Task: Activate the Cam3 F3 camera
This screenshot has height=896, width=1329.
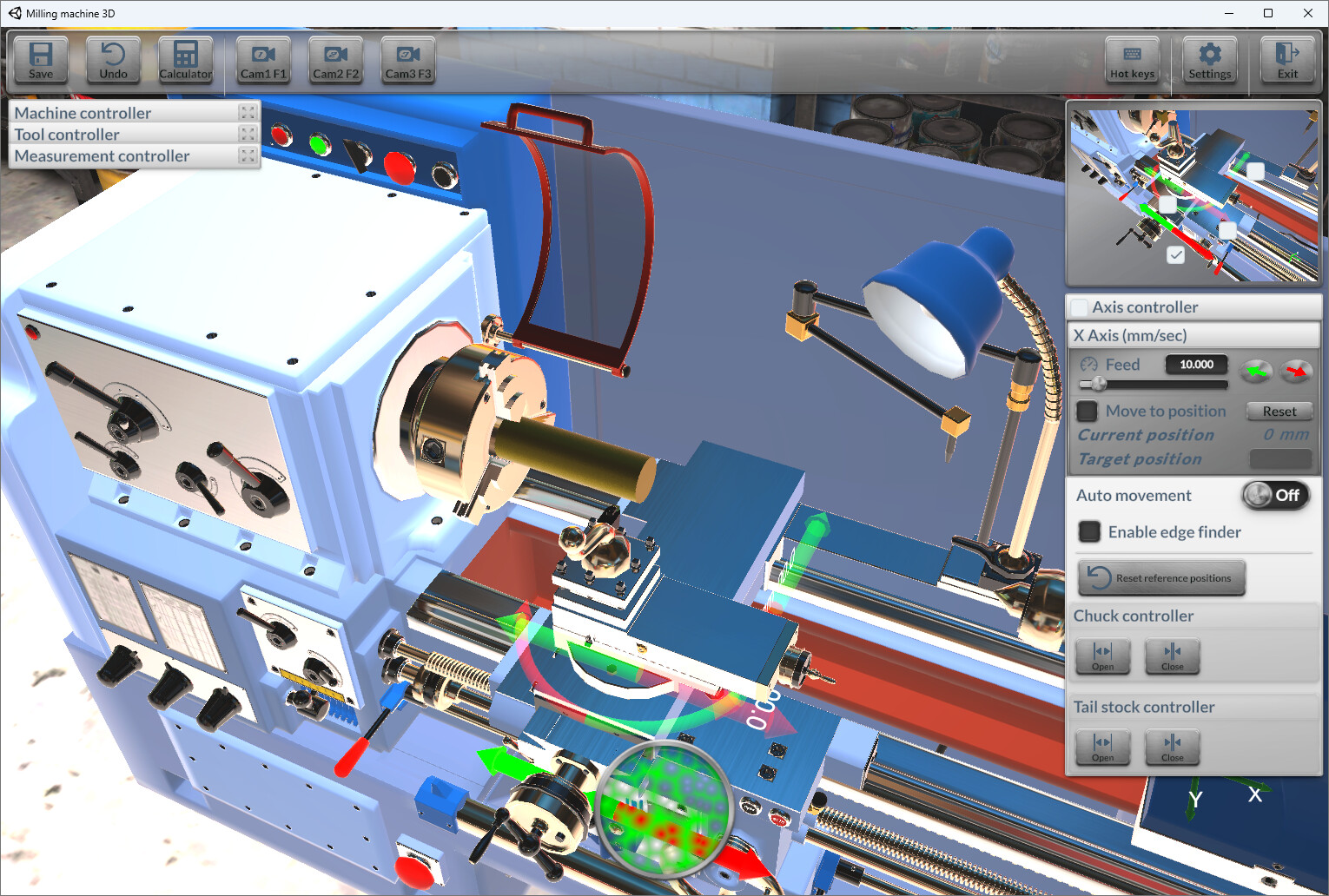Action: click(x=407, y=59)
